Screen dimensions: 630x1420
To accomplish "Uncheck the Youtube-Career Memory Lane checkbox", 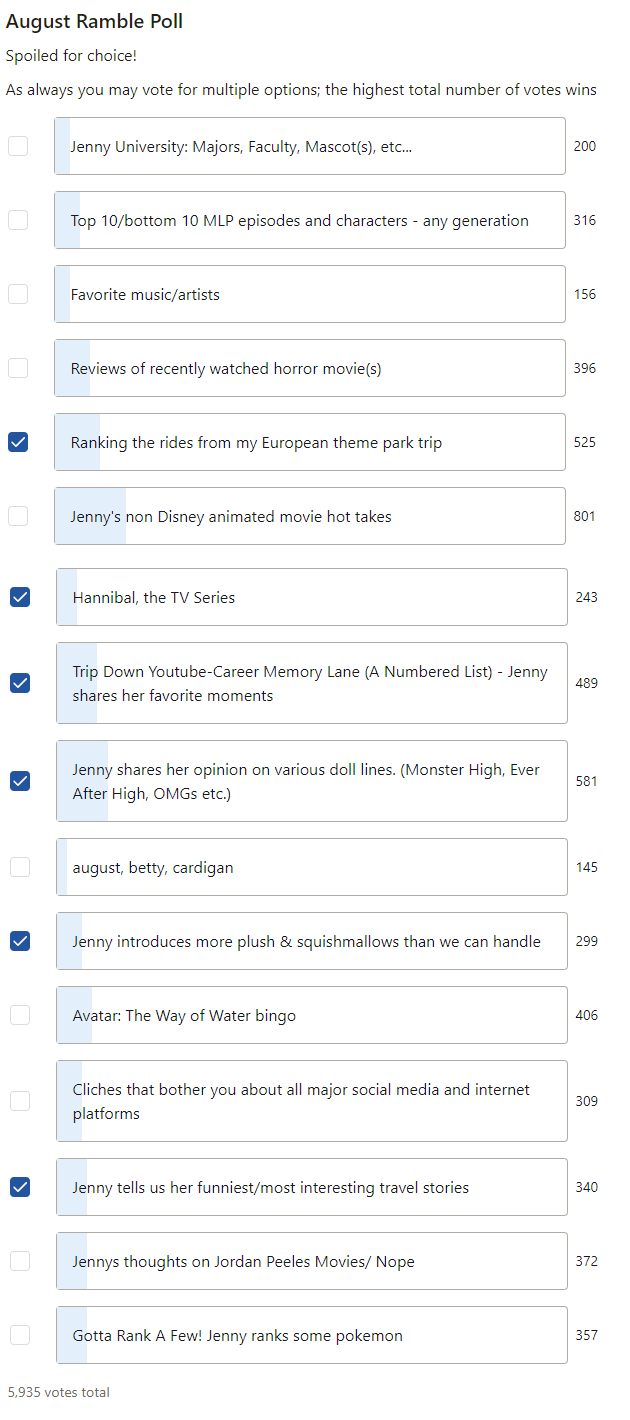I will pos(20,683).
